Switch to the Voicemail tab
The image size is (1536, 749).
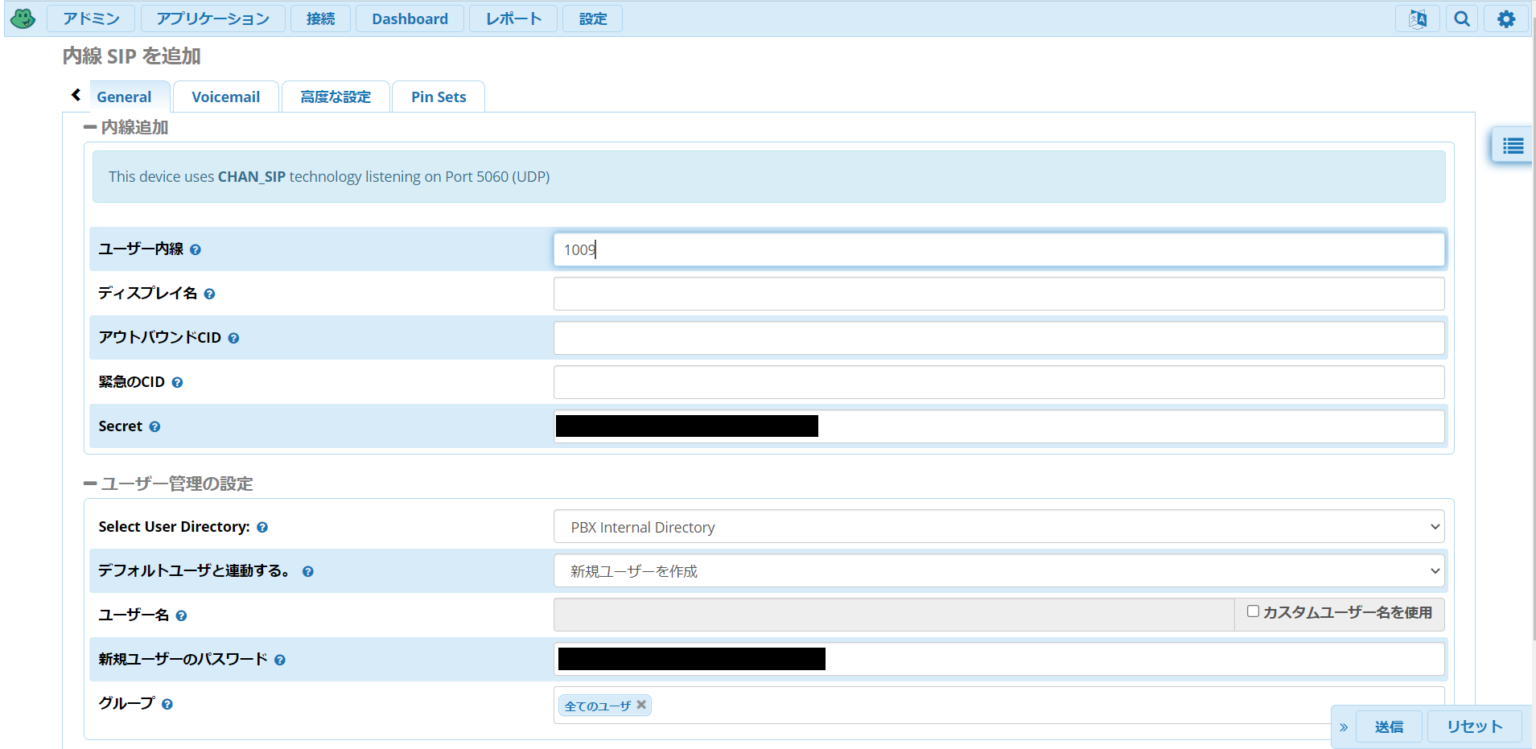pos(225,96)
